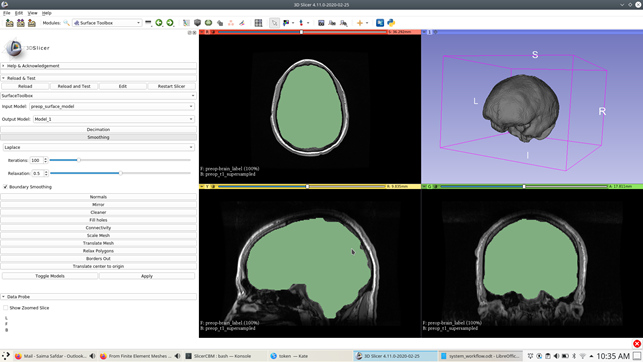Toggle Boundary Smoothing checkbox
643x362 pixels.
pos(5,187)
